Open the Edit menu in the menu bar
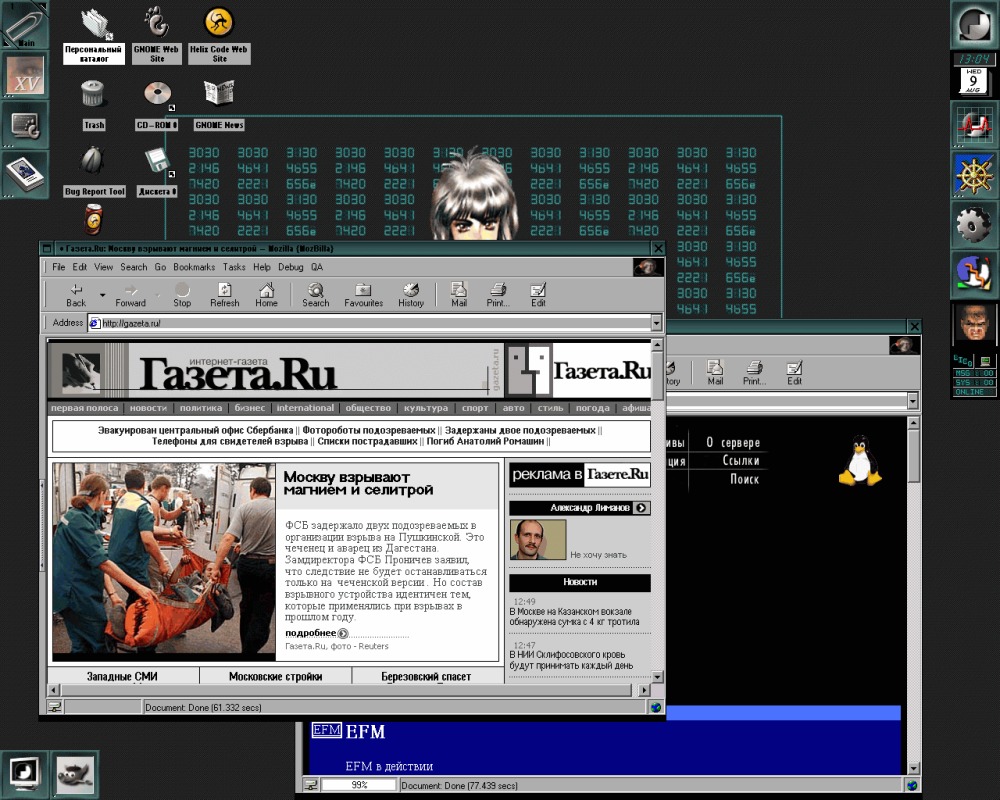This screenshot has height=800, width=1000. click(x=80, y=267)
